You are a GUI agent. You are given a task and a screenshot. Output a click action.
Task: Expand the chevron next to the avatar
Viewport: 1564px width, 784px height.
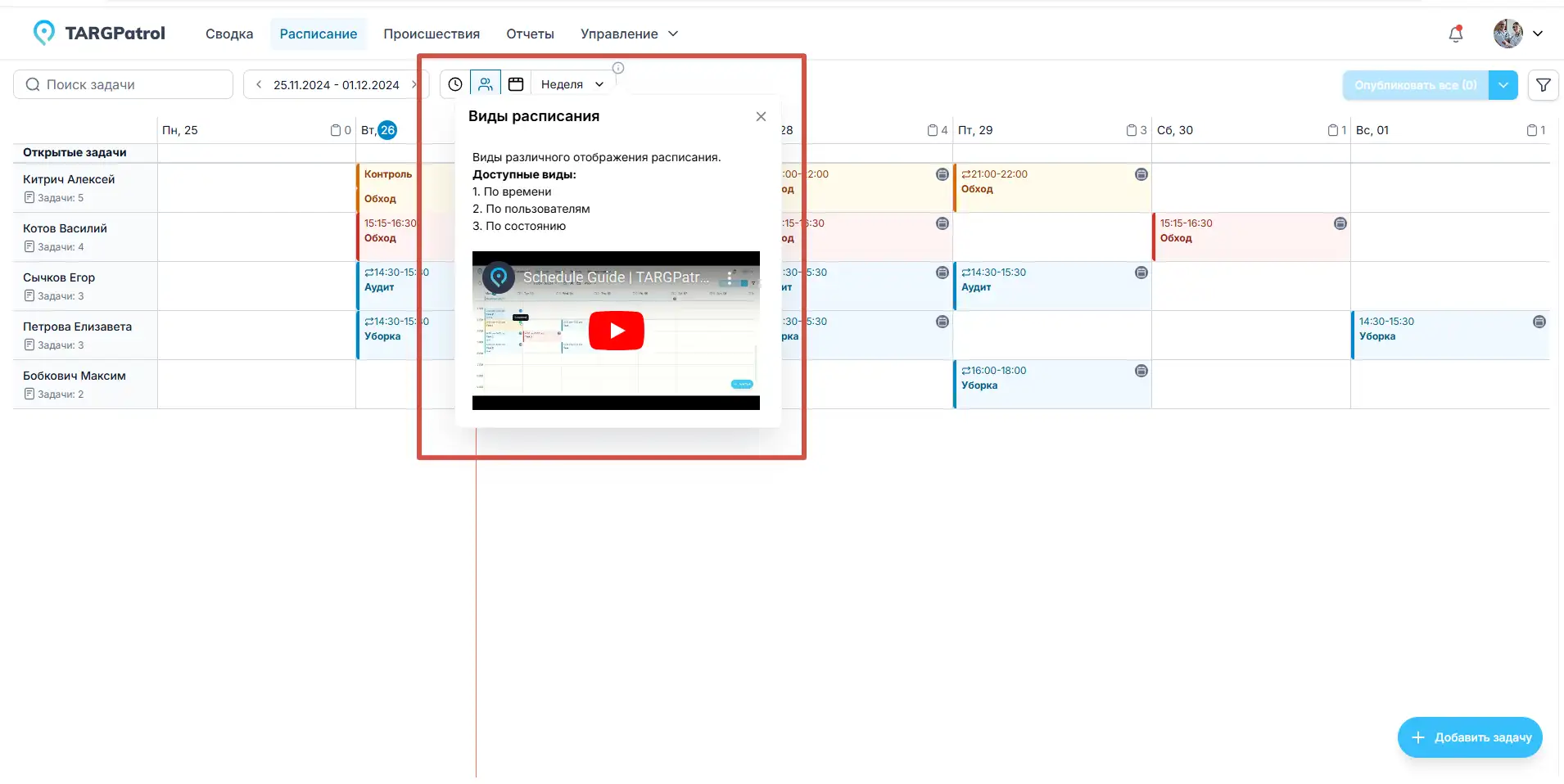pos(1538,34)
